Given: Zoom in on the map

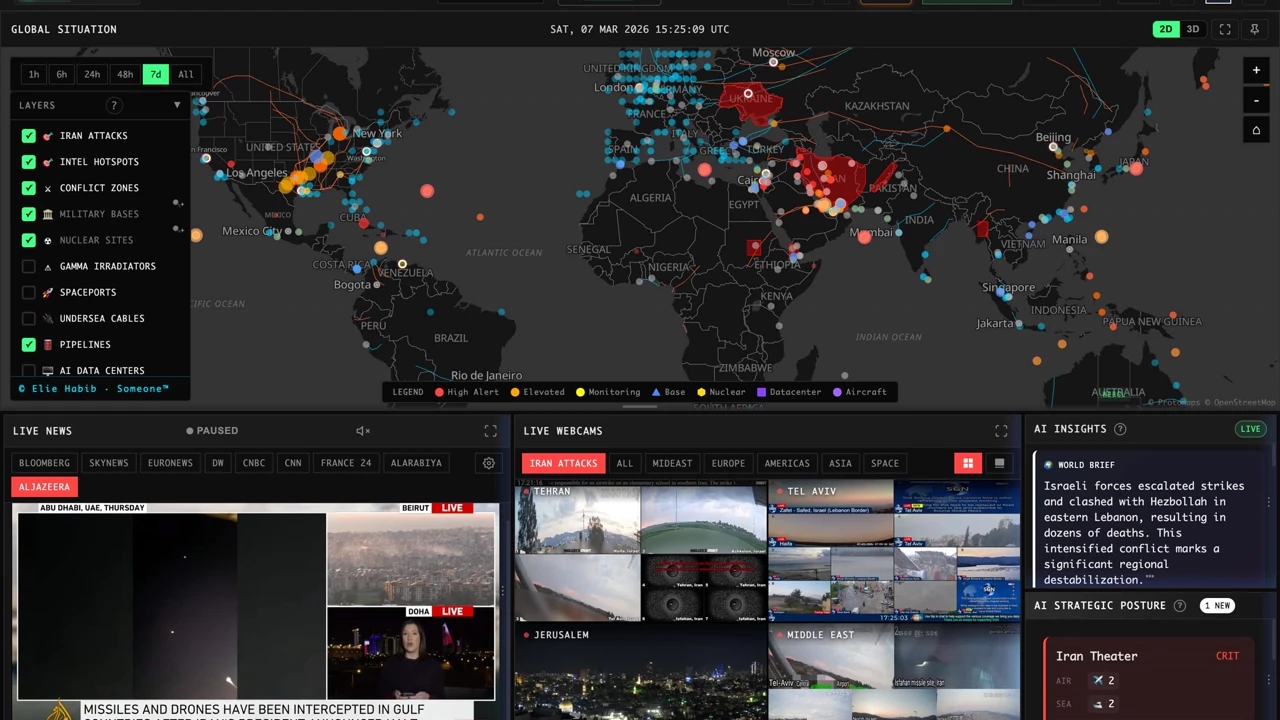Looking at the screenshot, I should click(x=1256, y=70).
